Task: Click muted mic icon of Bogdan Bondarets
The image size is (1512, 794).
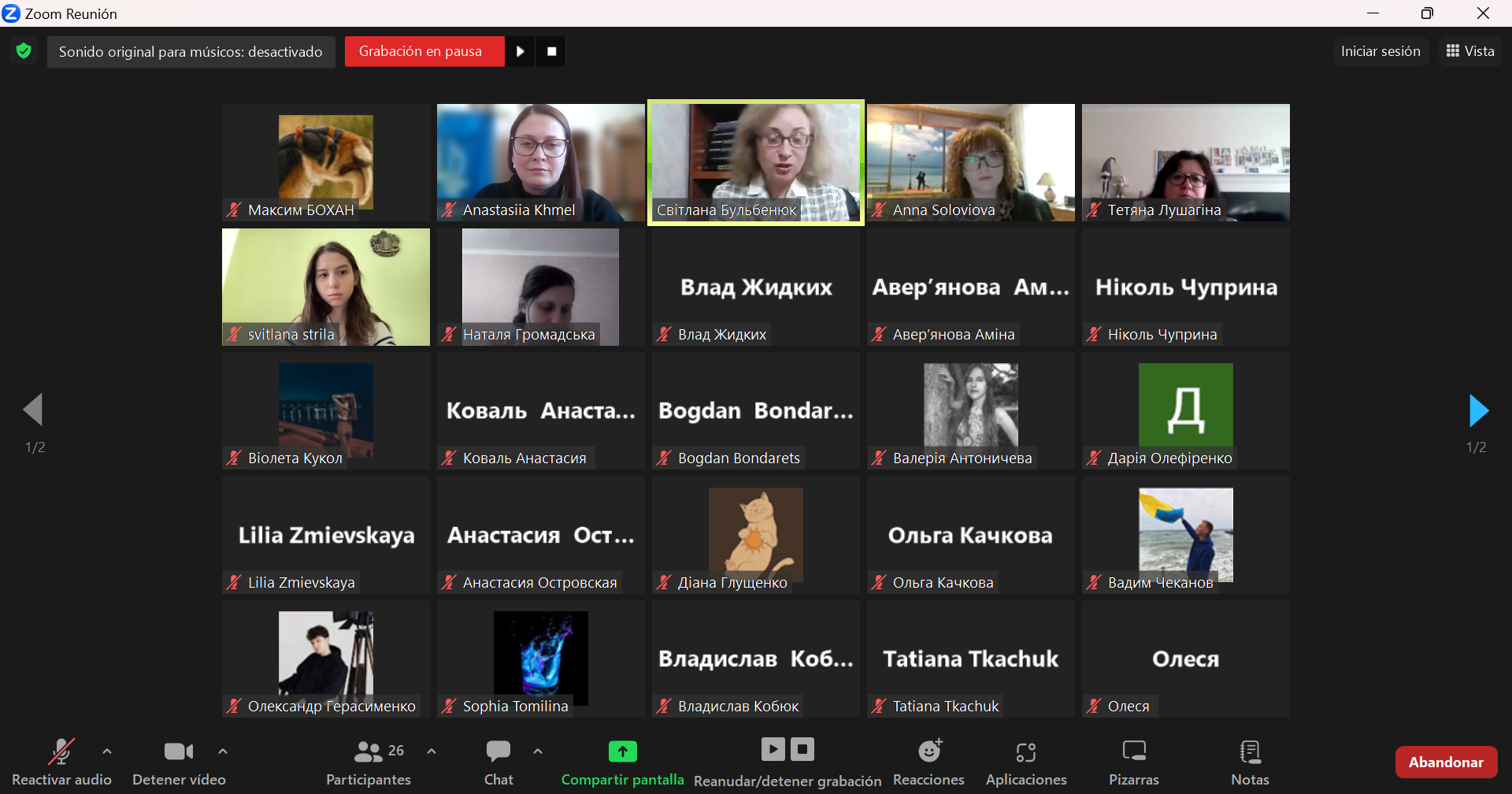Action: click(x=665, y=458)
